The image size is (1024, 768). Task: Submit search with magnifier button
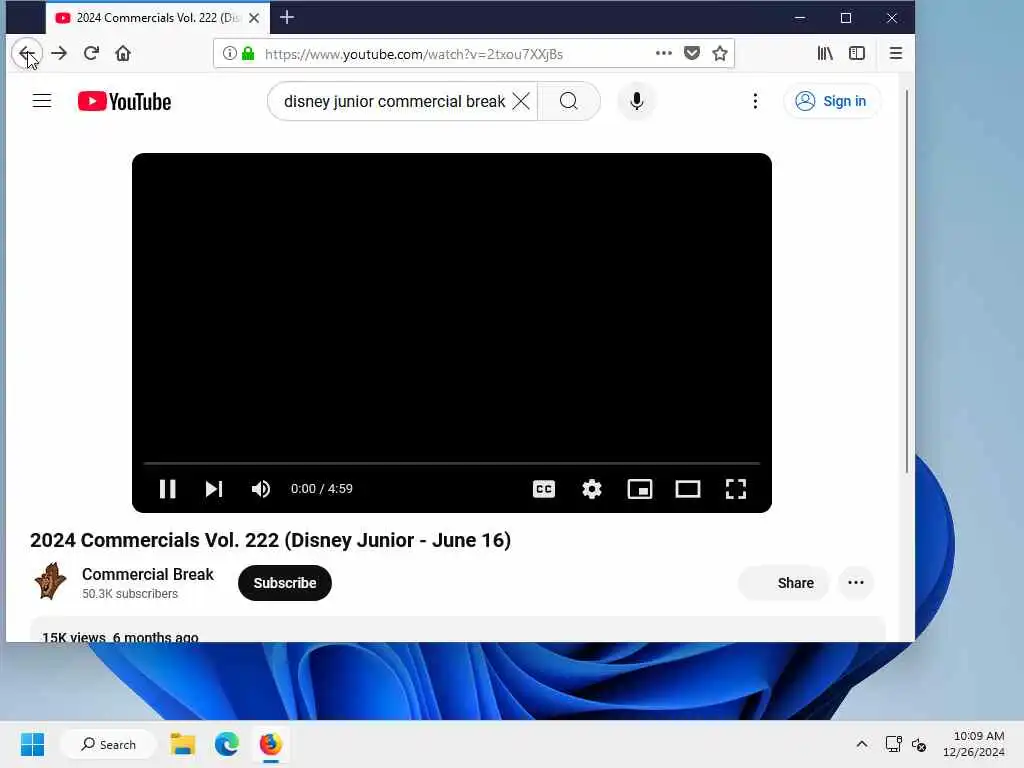point(569,101)
